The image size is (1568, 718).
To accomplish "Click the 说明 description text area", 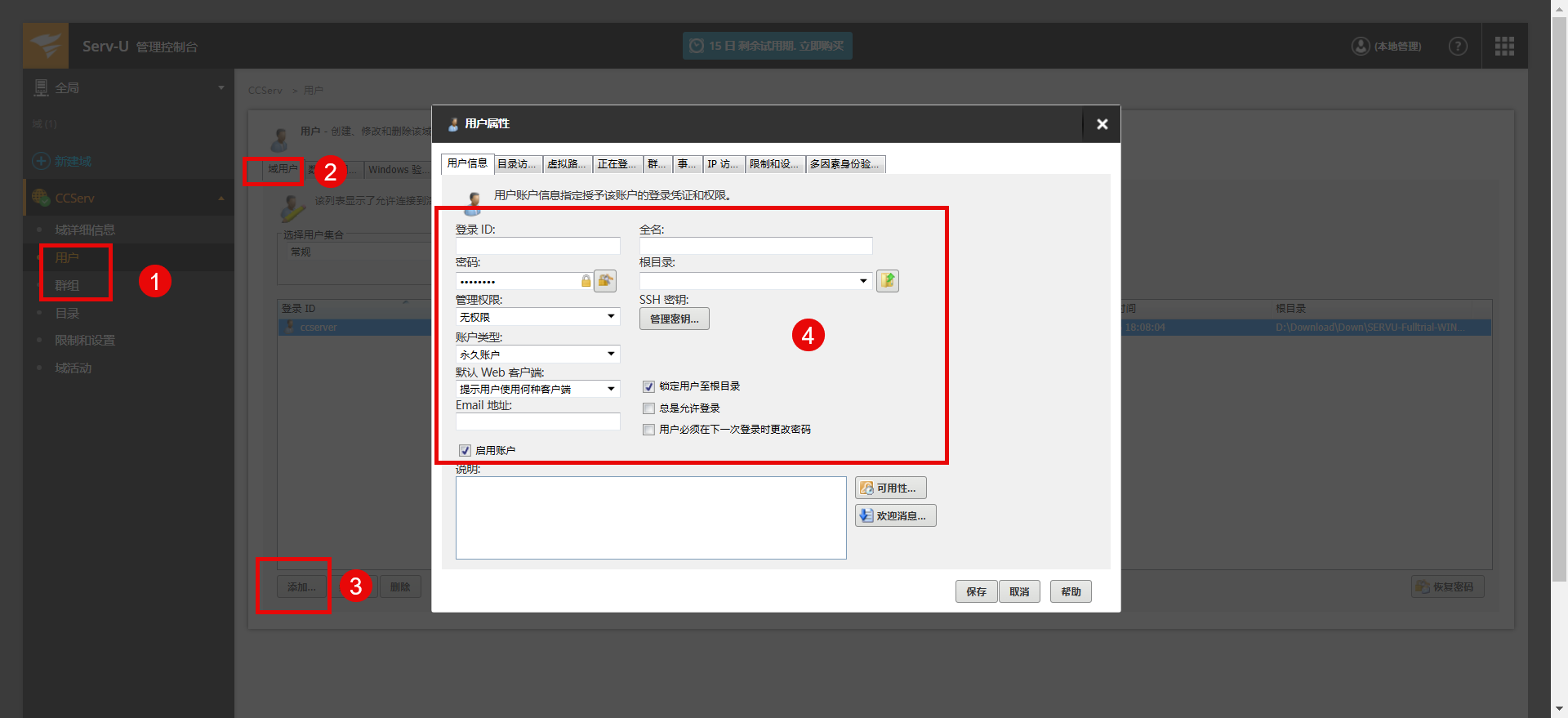I will click(x=651, y=518).
